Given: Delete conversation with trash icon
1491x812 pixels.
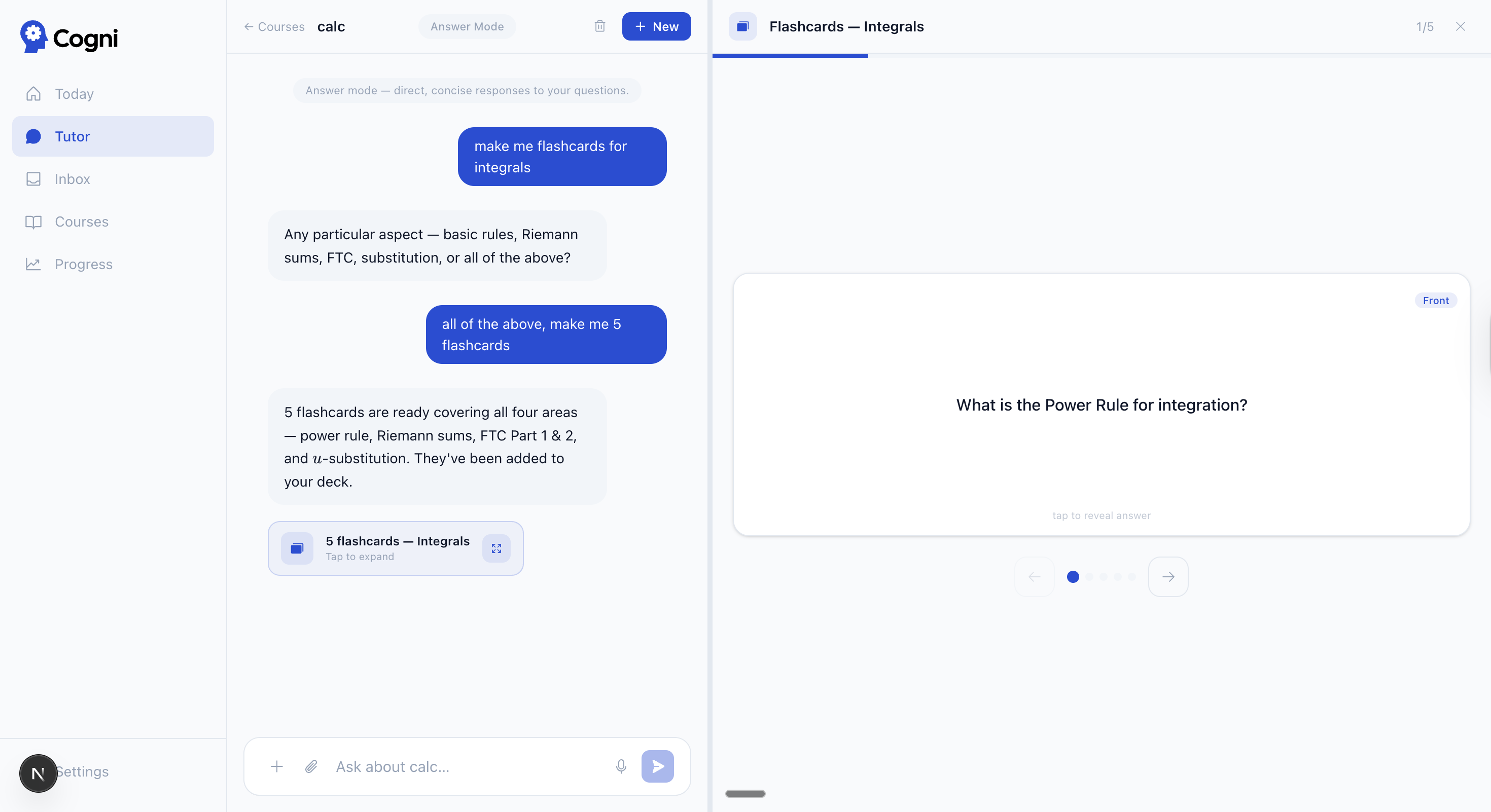Looking at the screenshot, I should click(x=599, y=26).
